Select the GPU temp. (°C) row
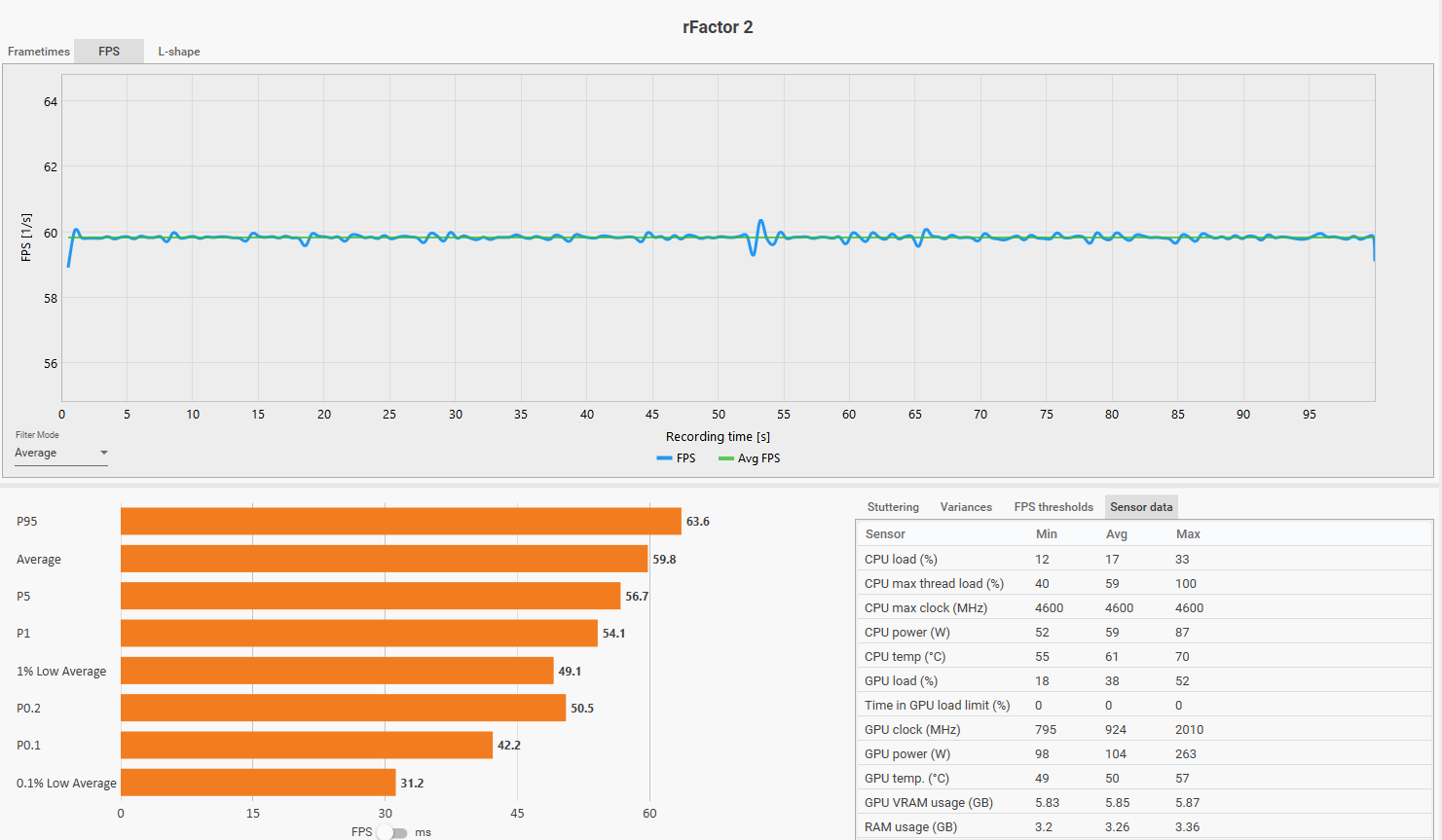1442x840 pixels. click(1144, 778)
